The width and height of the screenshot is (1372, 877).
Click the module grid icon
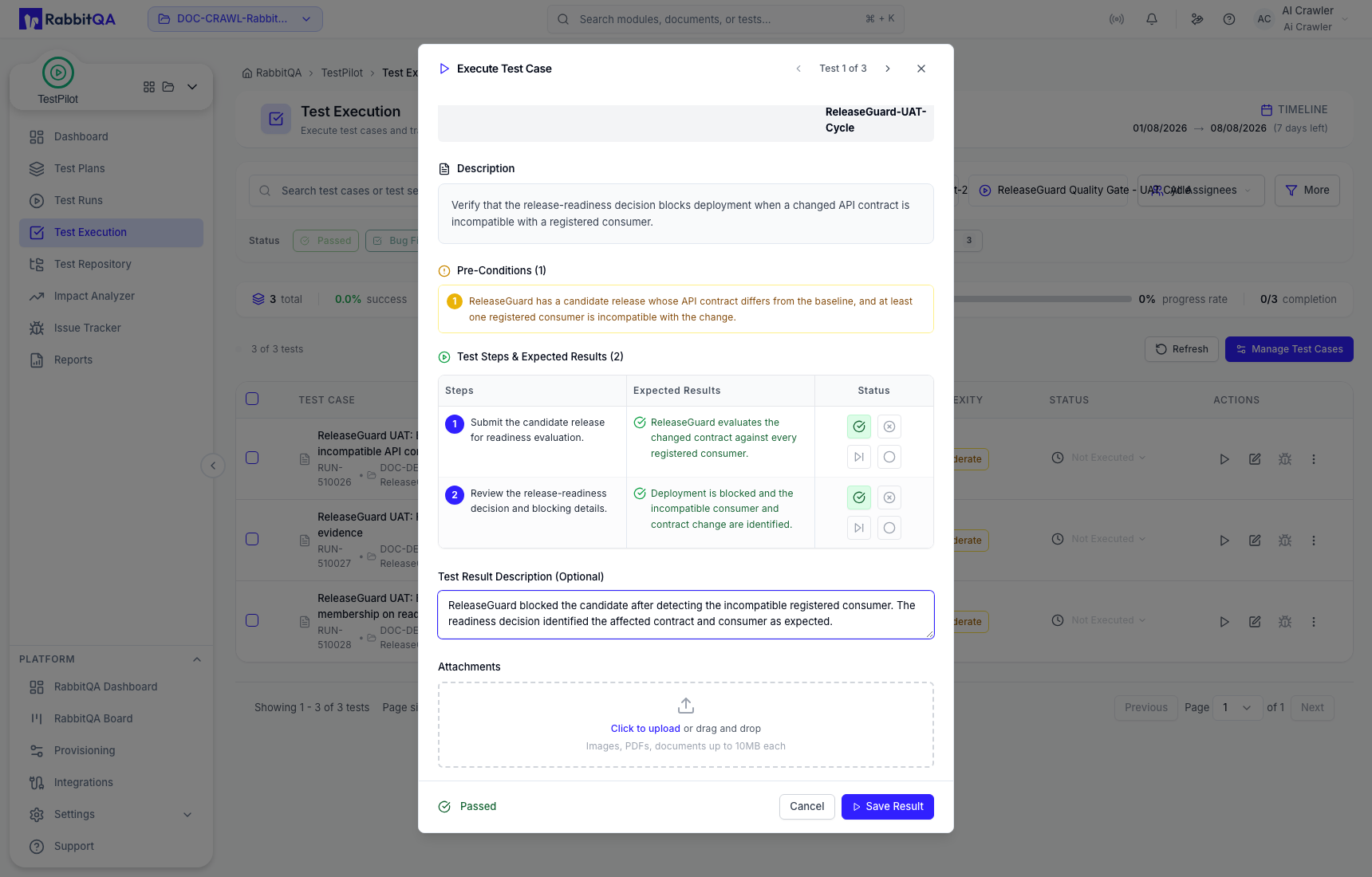149,87
